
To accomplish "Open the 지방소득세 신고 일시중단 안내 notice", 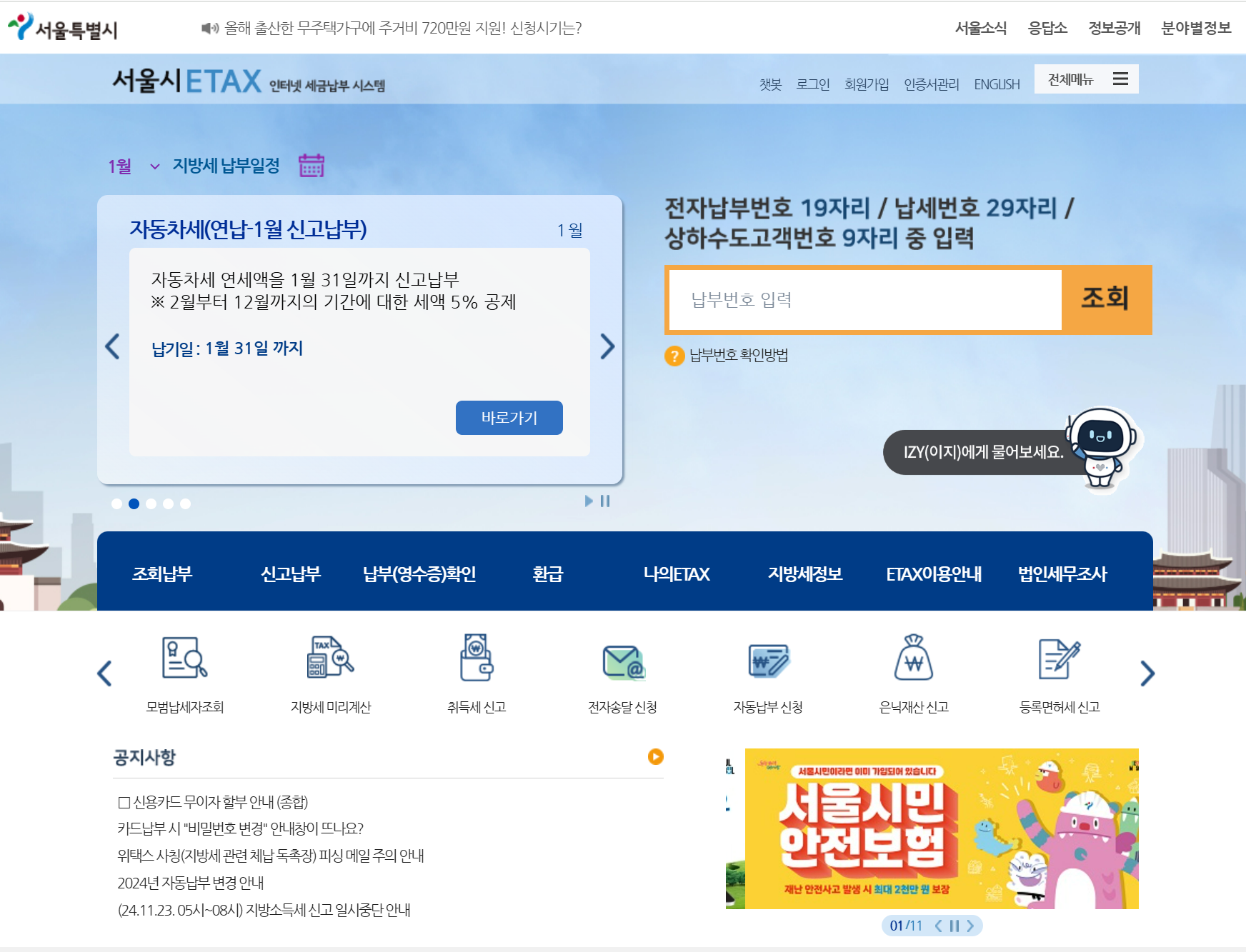I will pos(264,910).
